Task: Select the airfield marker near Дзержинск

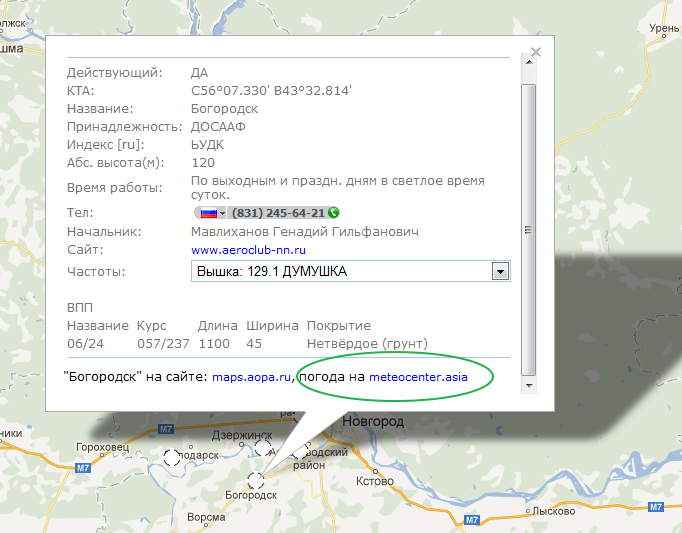Action: [262, 448]
